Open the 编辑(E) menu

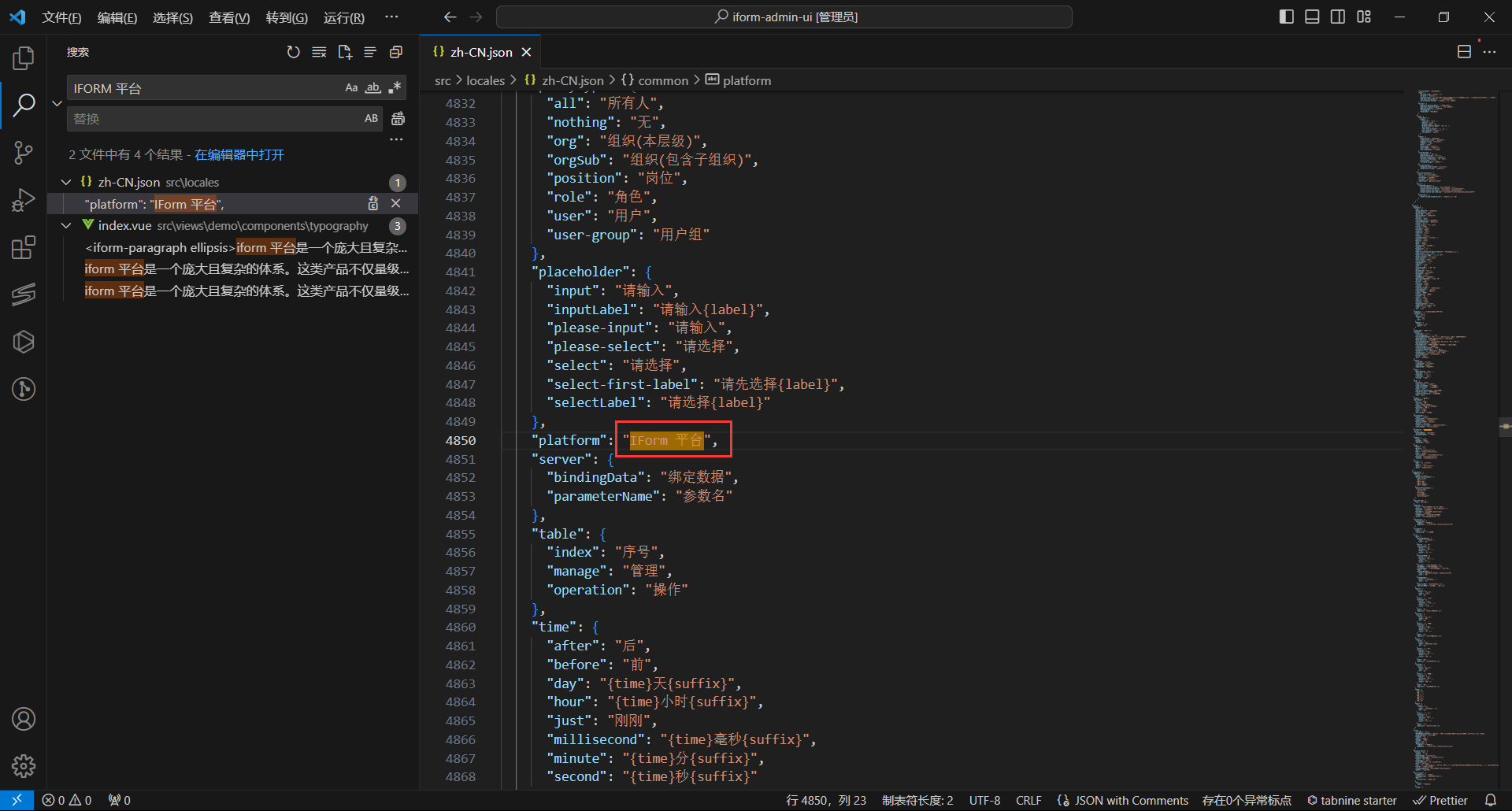[x=117, y=17]
